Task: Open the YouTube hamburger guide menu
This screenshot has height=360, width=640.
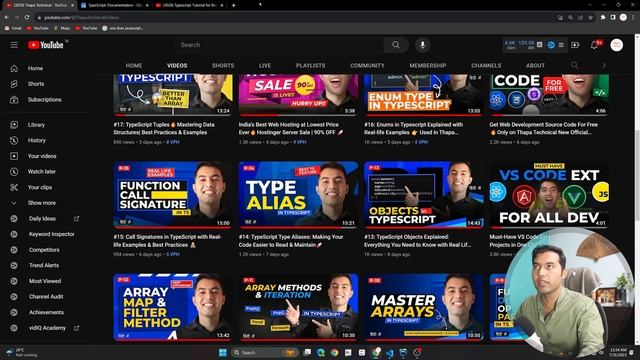Action: [14, 45]
